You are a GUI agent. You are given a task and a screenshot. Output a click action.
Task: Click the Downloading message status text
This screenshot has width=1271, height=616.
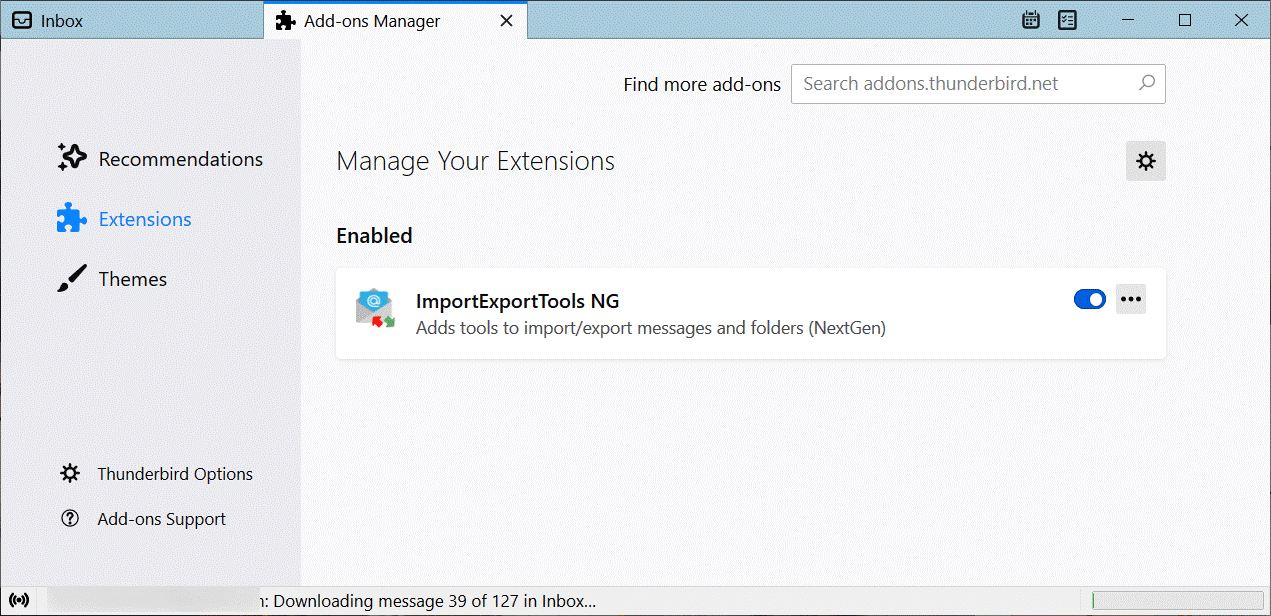(x=435, y=601)
